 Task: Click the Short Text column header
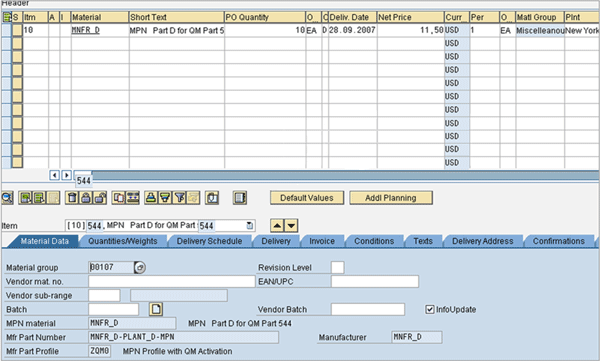pos(176,17)
